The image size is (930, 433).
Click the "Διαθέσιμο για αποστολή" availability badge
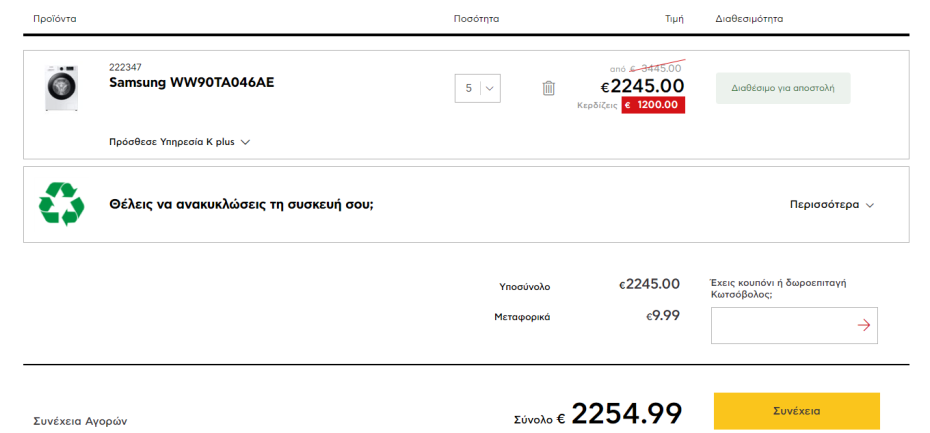pos(782,88)
